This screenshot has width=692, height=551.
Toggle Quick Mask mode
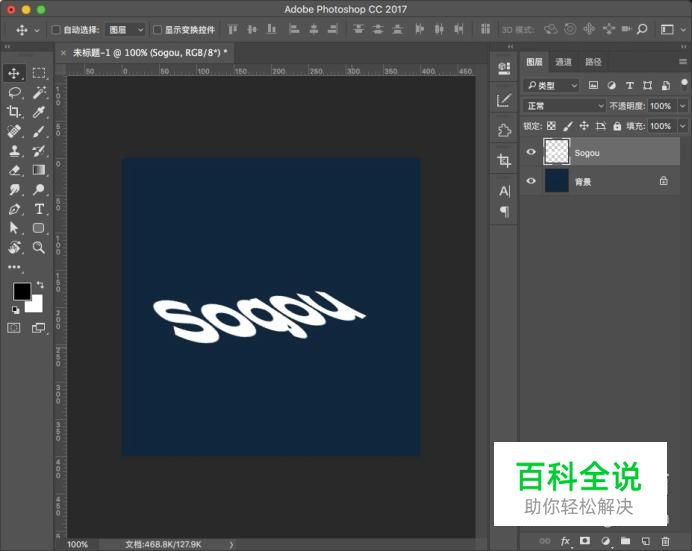(14, 328)
